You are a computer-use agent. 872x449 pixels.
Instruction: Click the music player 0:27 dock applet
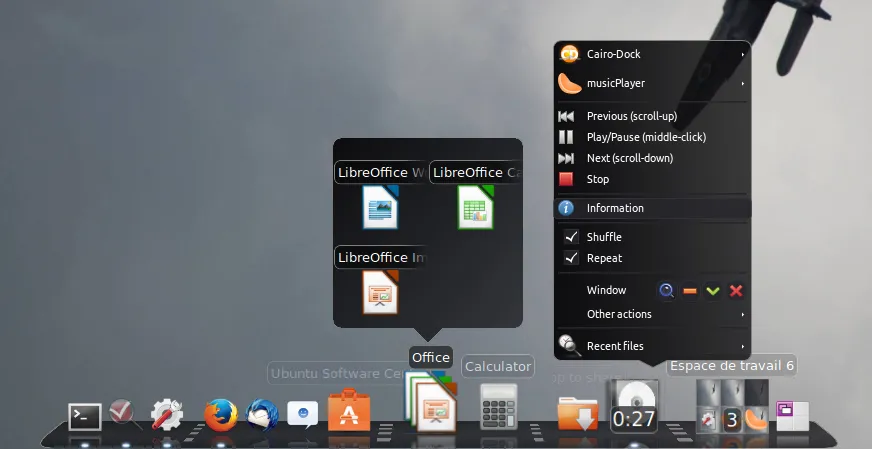click(x=634, y=409)
